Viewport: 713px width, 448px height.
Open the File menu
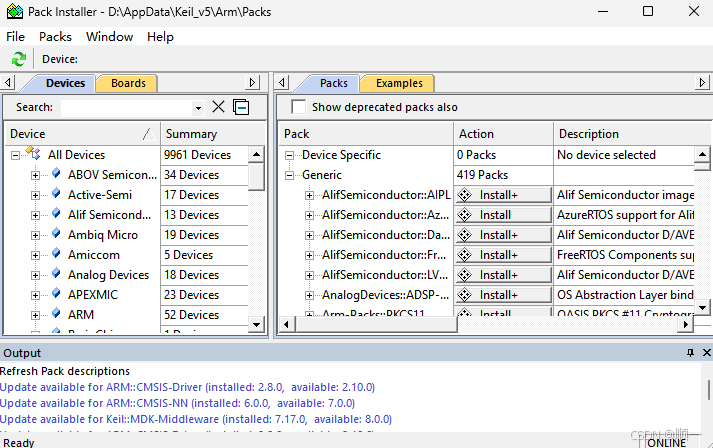tap(15, 36)
